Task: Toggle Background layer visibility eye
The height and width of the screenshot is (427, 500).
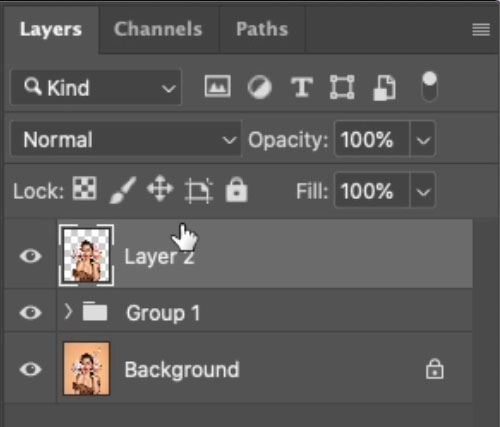Action: [30, 369]
